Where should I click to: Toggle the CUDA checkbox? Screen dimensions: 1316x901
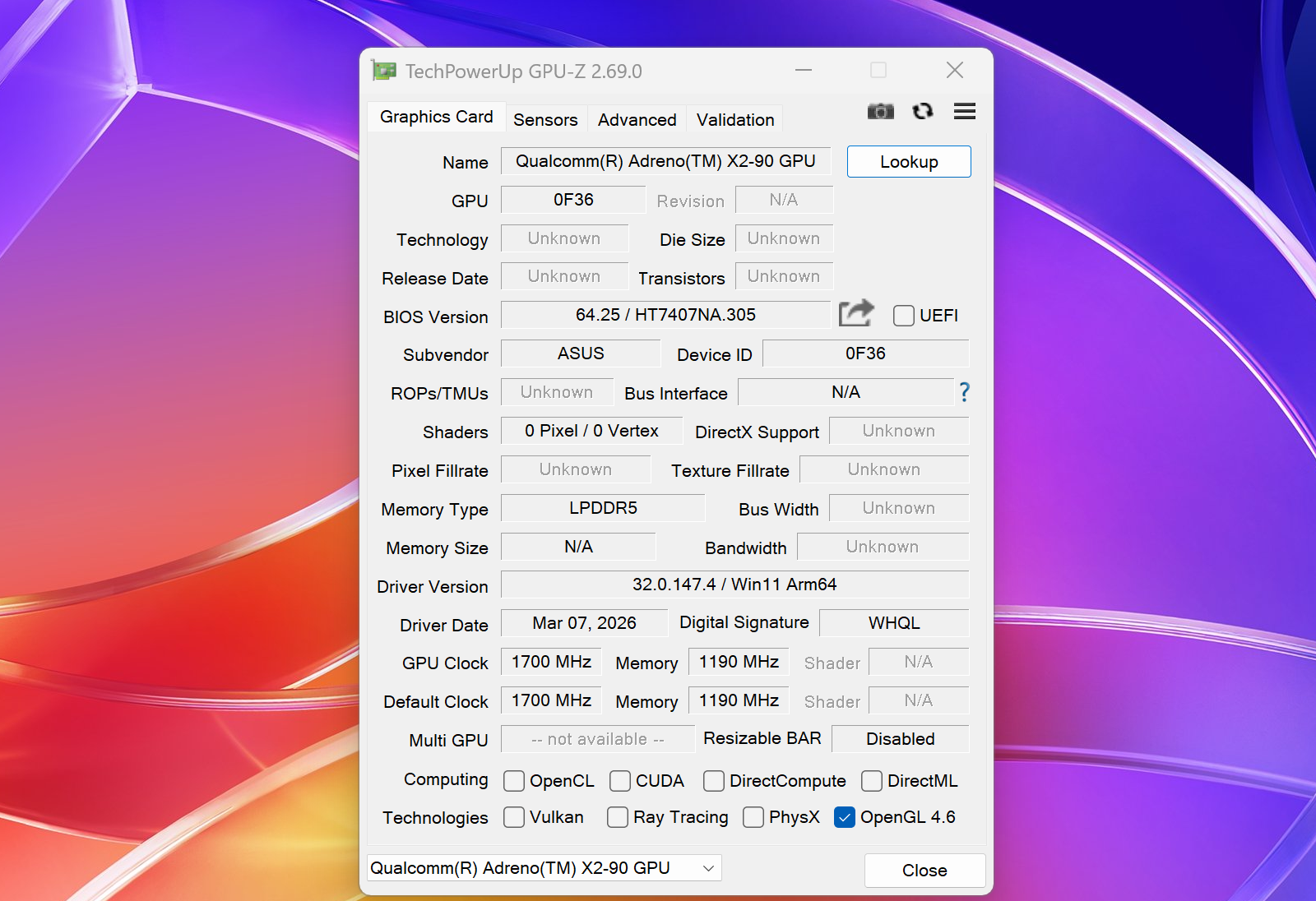coord(620,780)
